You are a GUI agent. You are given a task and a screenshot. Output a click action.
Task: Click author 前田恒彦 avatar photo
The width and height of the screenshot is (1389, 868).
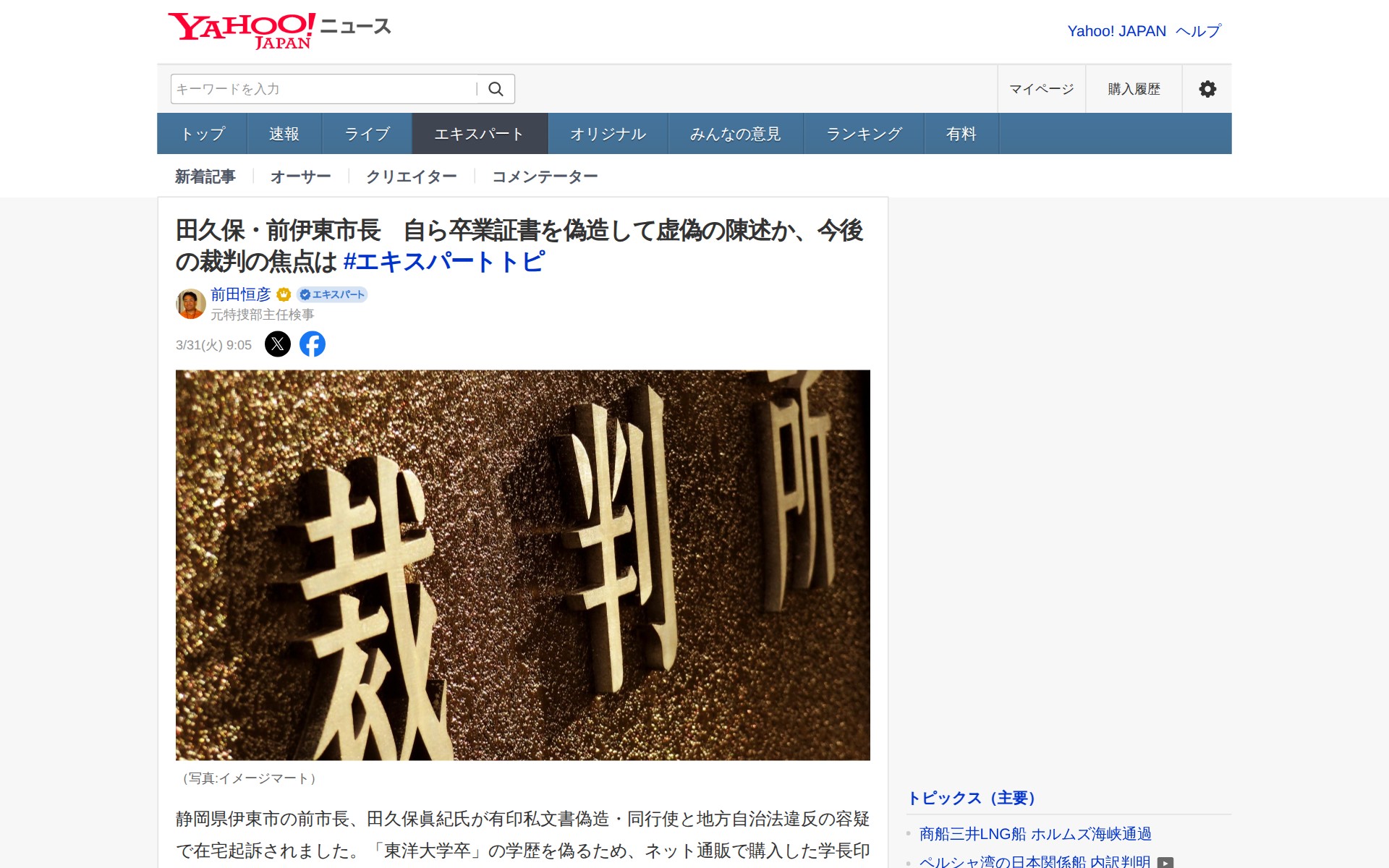(191, 304)
